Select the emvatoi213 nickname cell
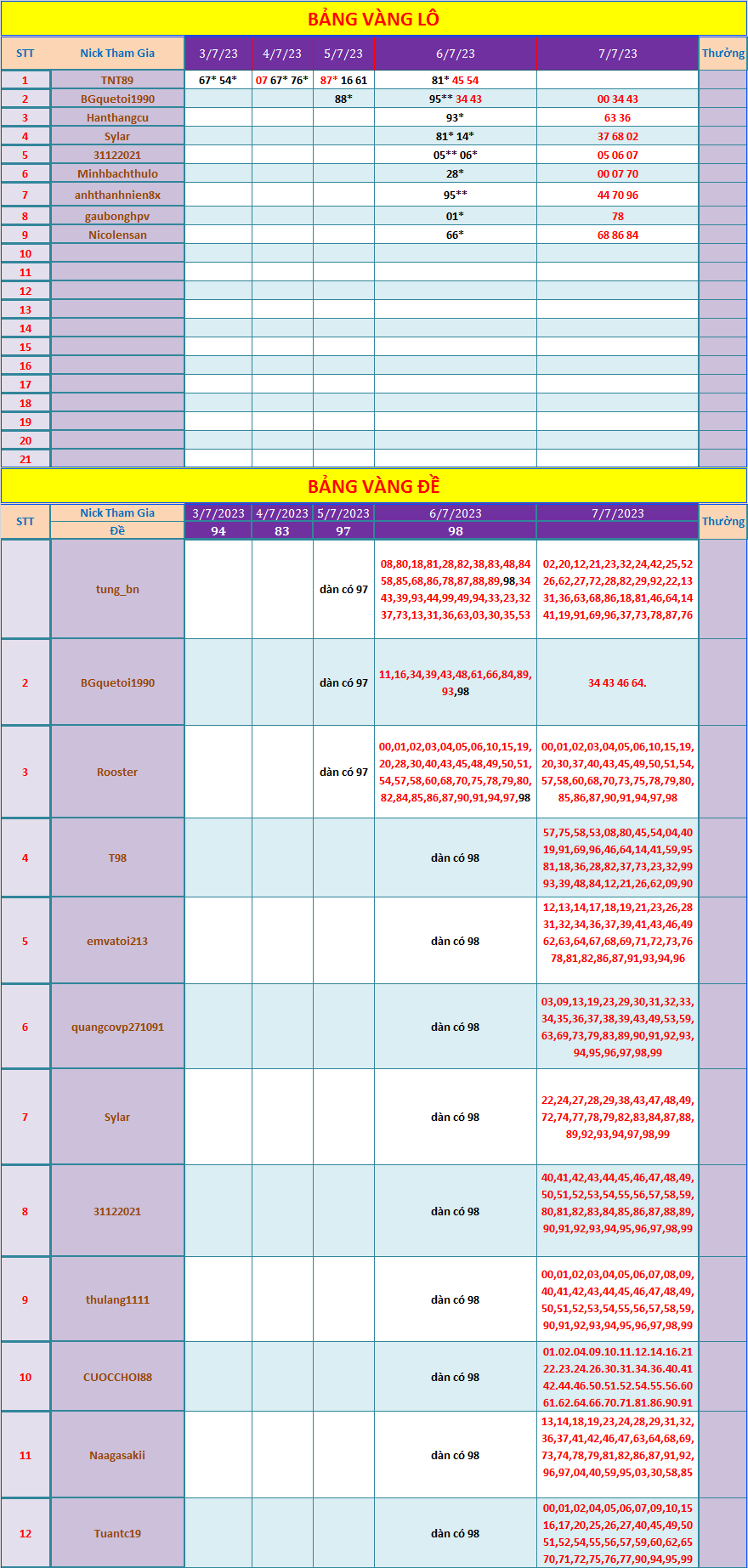Screen dimensions: 748x1568 (x=117, y=941)
